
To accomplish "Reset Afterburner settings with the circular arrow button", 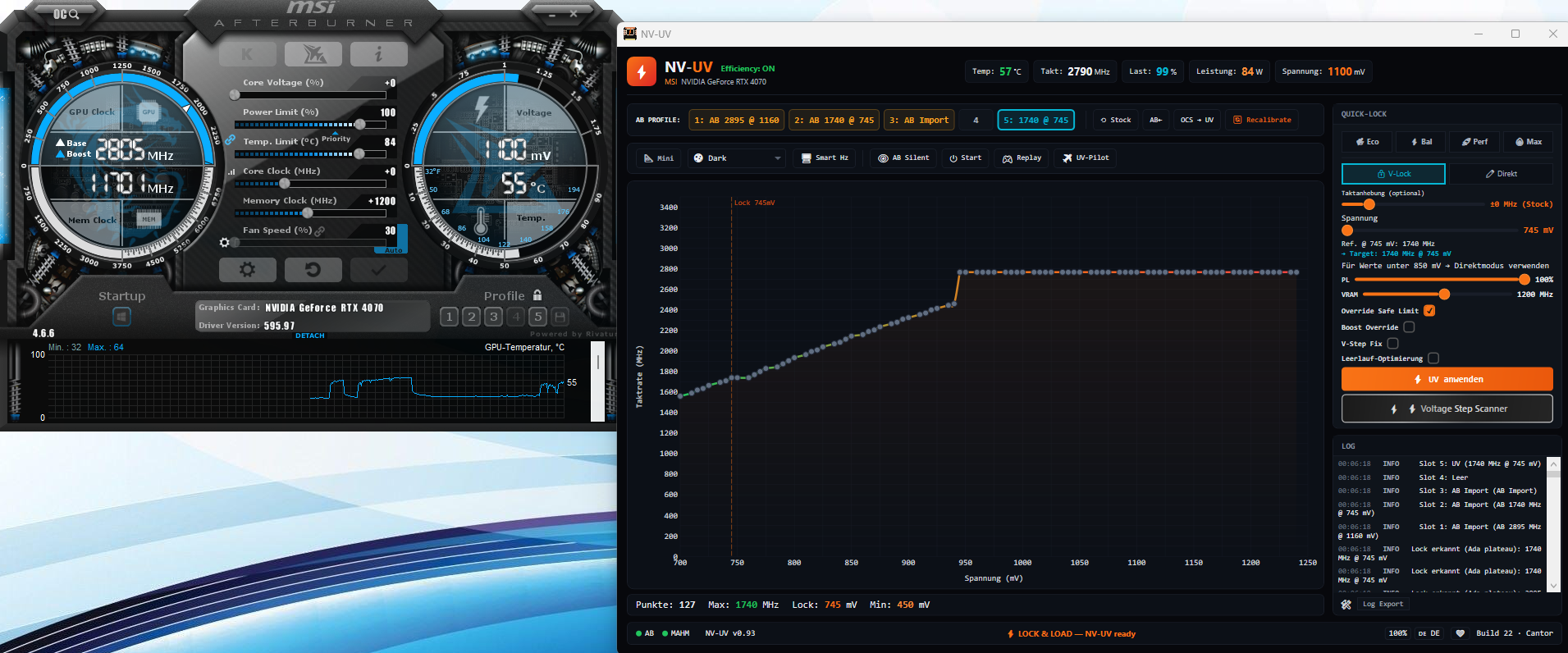I will tap(313, 269).
